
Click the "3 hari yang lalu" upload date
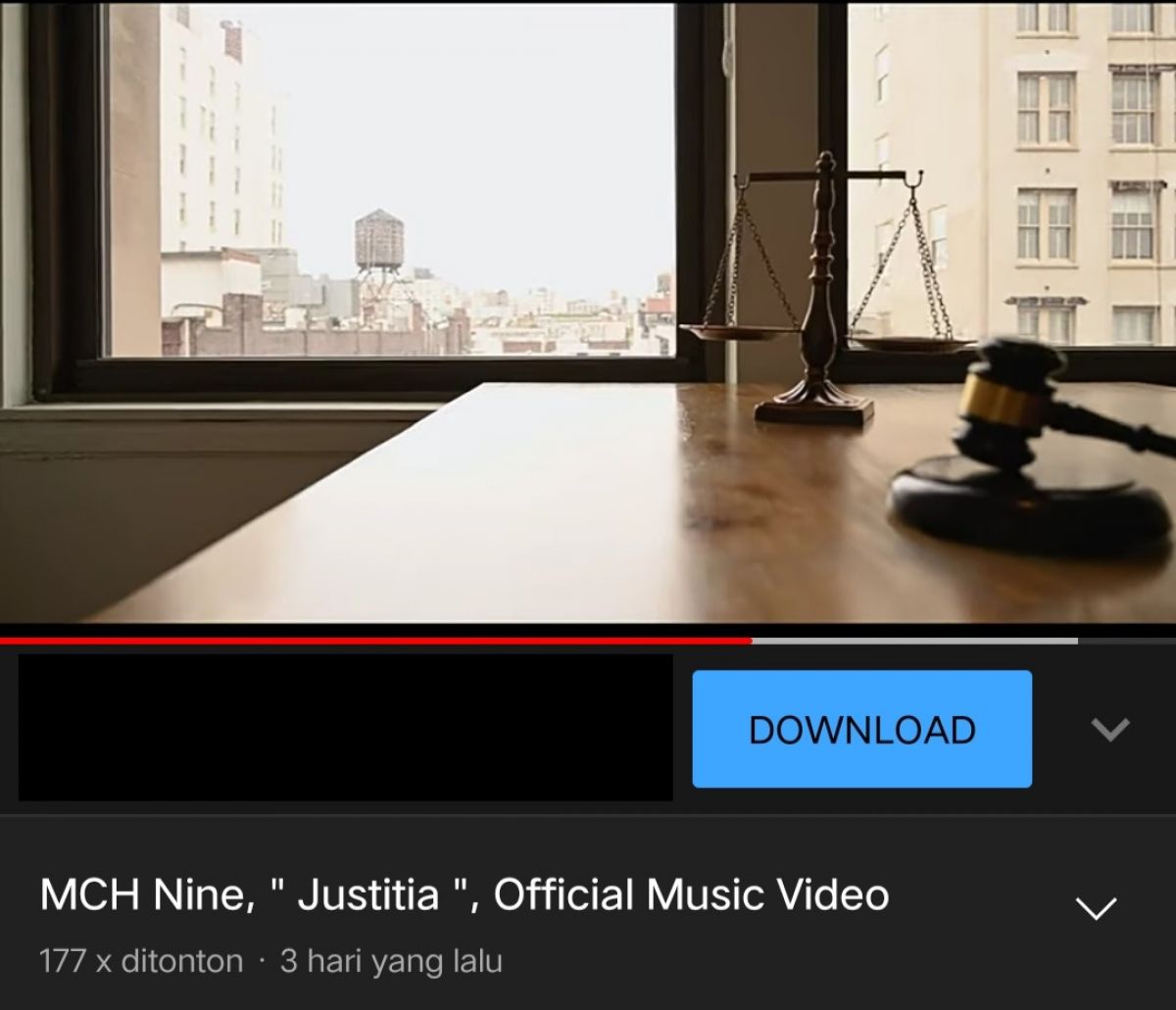click(x=391, y=961)
